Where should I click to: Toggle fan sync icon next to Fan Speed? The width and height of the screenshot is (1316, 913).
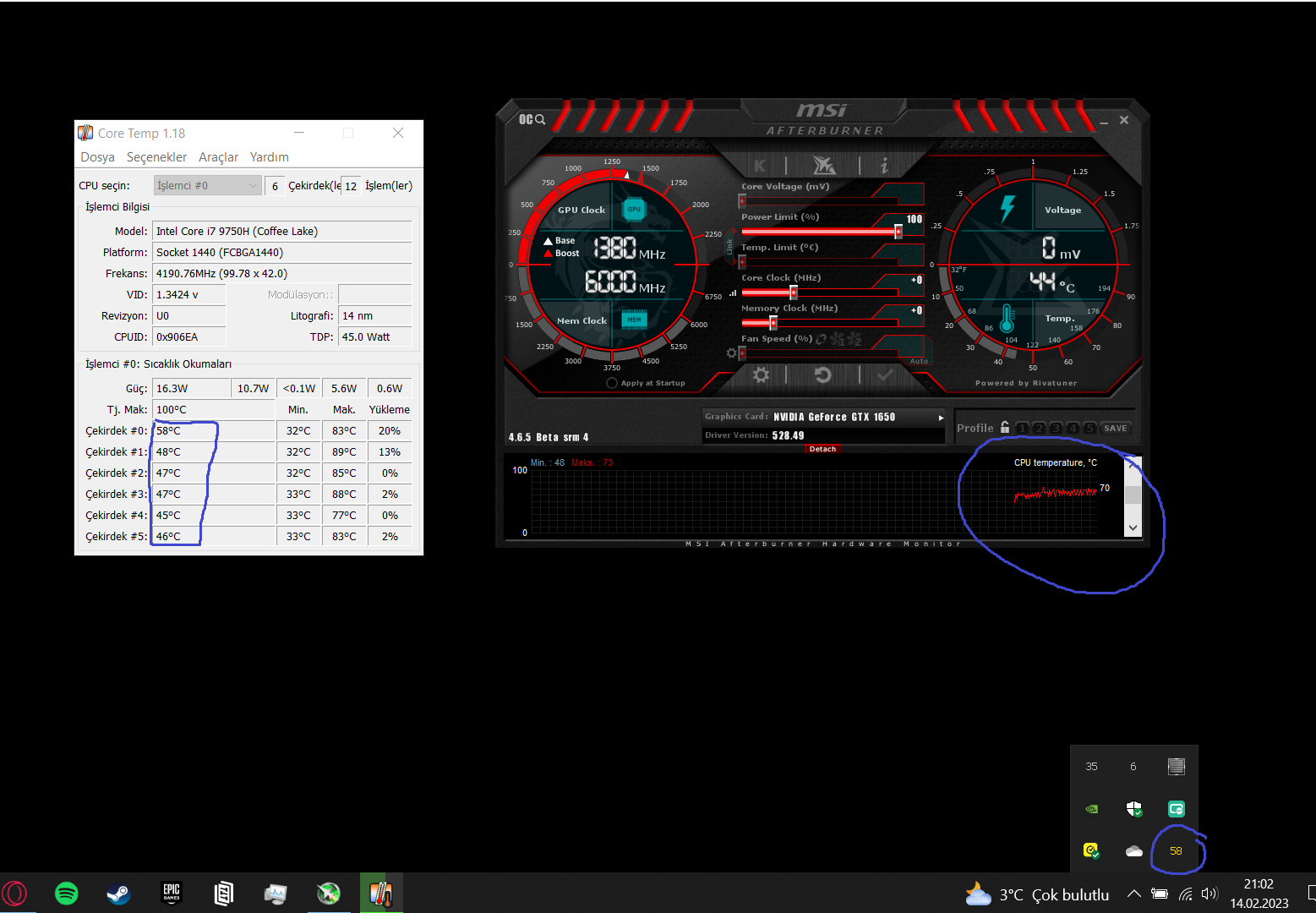tap(821, 339)
